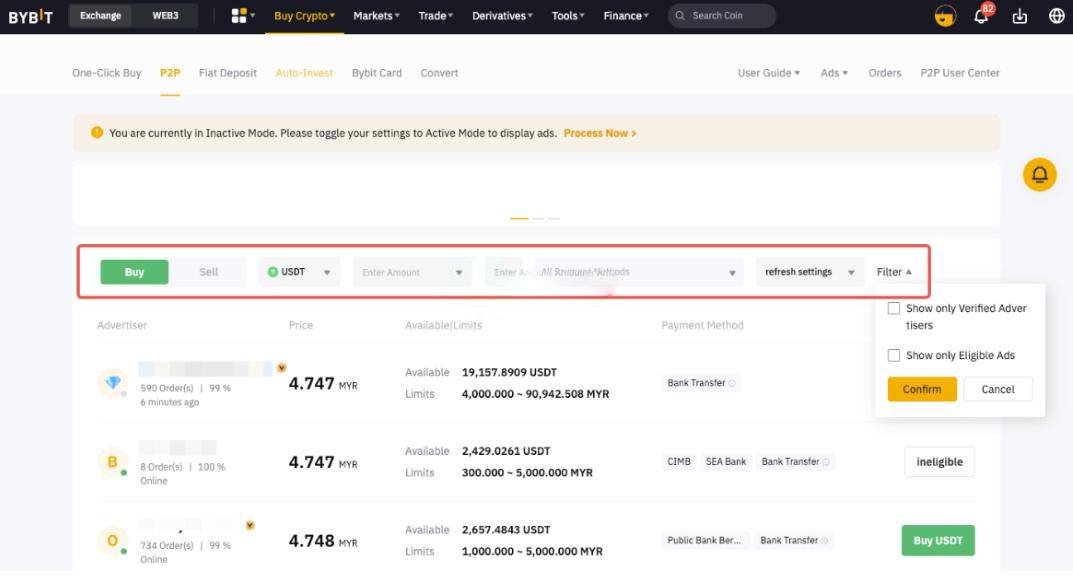
Task: Click the Search Coin magnifier icon
Action: [679, 15]
